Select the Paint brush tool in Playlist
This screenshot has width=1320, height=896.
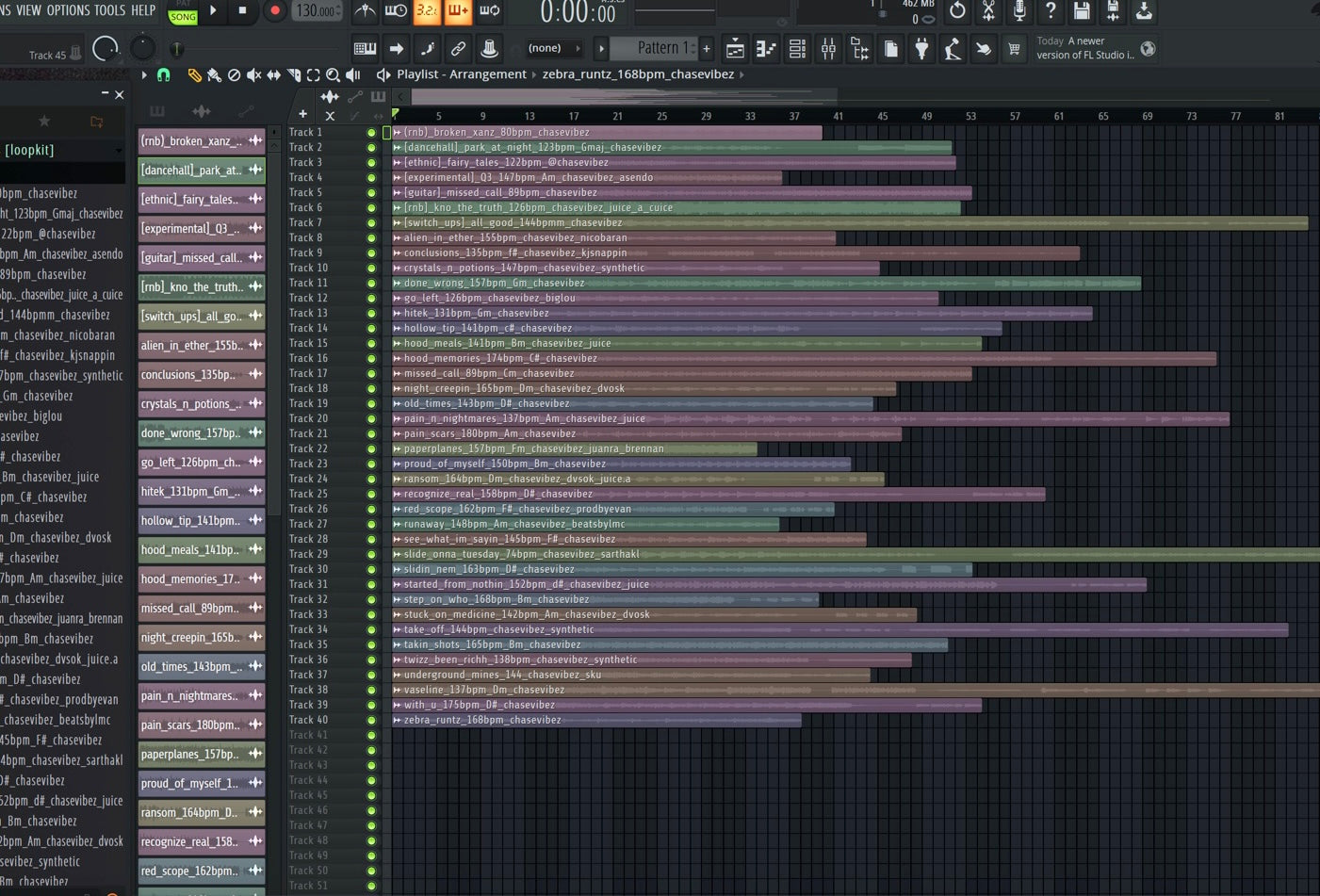pyautogui.click(x=214, y=74)
